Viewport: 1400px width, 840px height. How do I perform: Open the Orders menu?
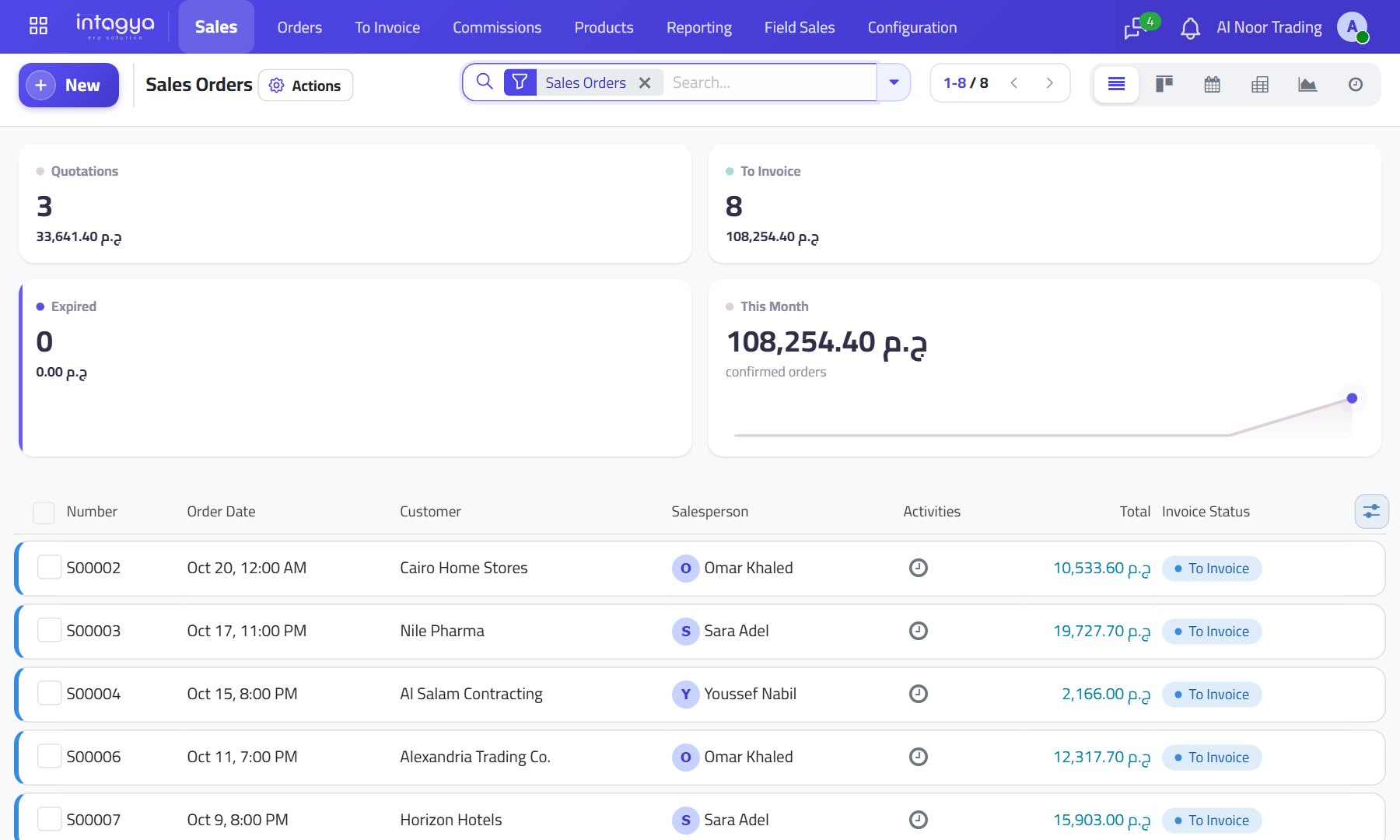point(299,27)
